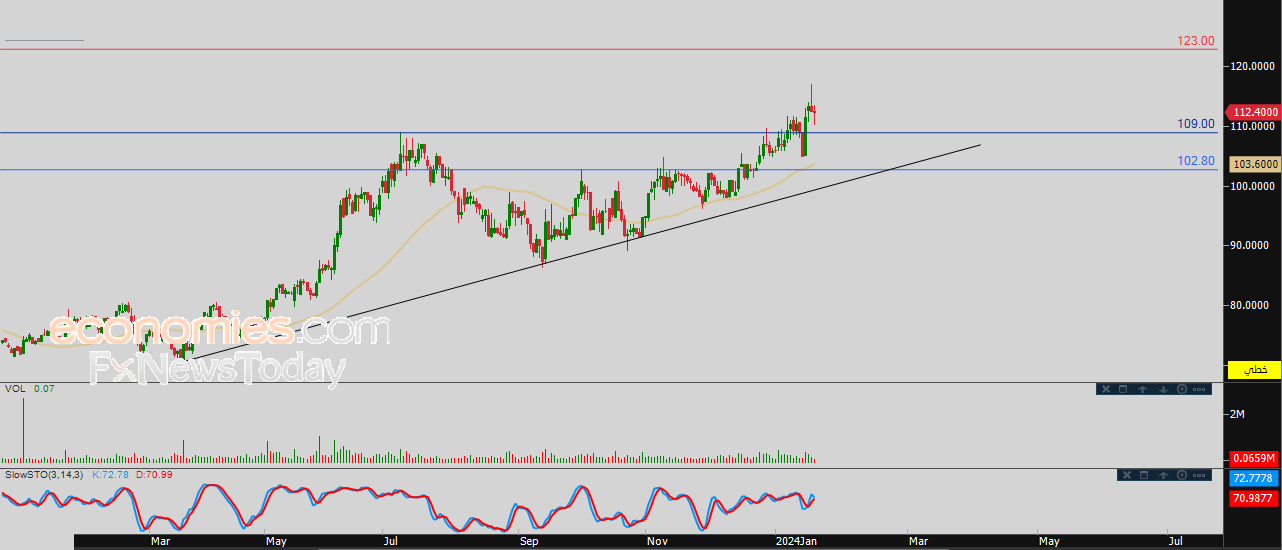This screenshot has height=550, width=1282.
Task: Move the SlowSTO panel up
Action: [x=1163, y=475]
